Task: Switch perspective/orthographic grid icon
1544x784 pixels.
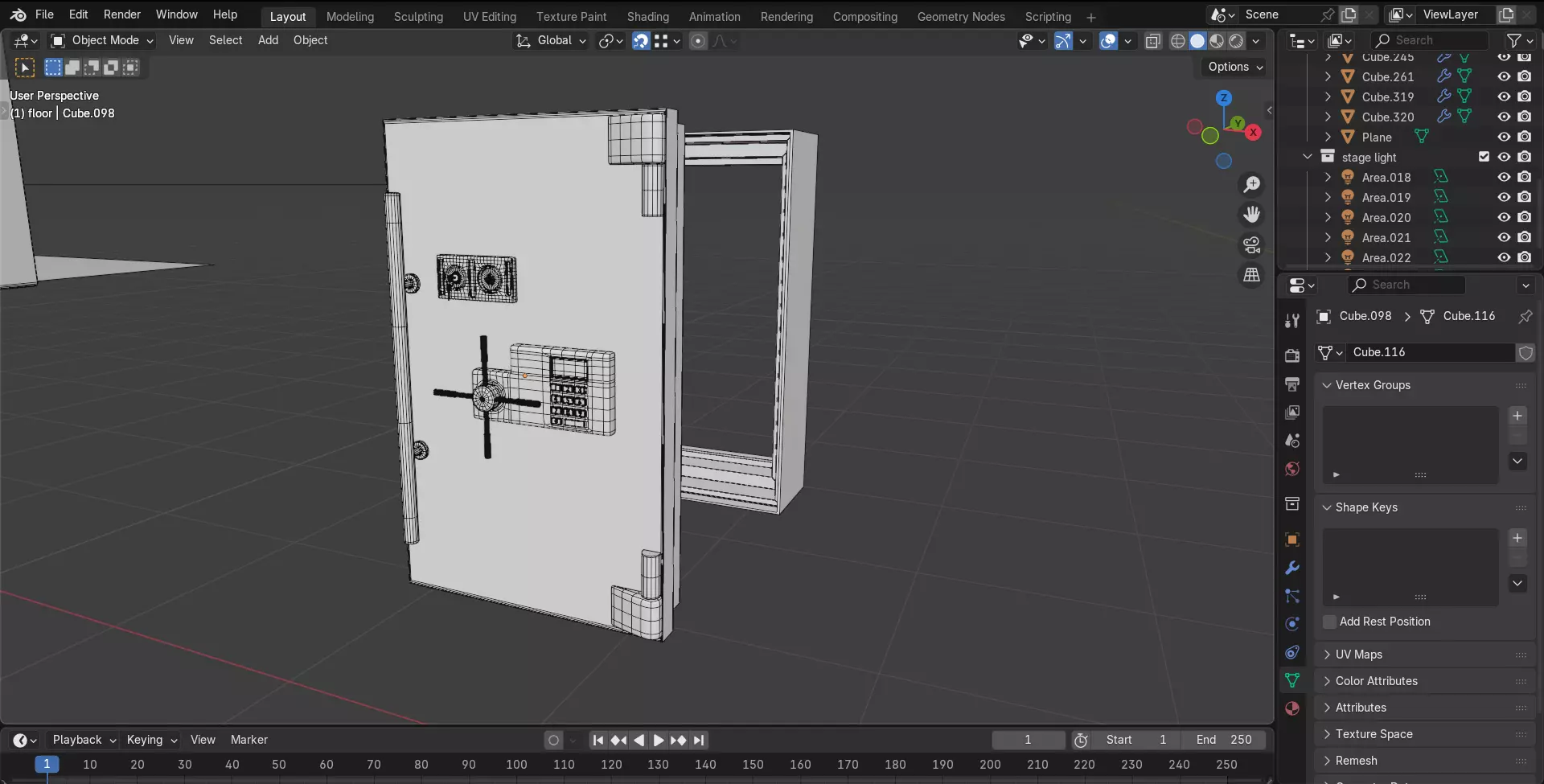Action: click(x=1252, y=275)
